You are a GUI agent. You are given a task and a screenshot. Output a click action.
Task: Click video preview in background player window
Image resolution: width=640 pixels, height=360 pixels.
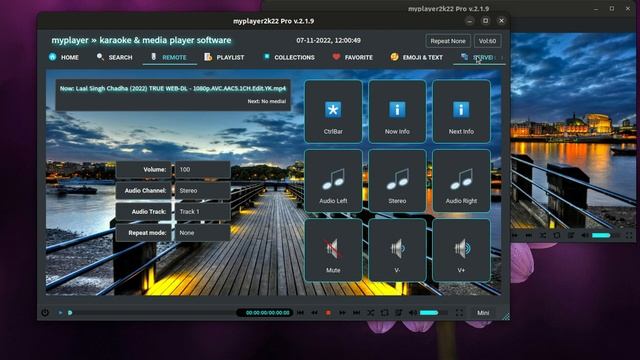[x=572, y=131]
